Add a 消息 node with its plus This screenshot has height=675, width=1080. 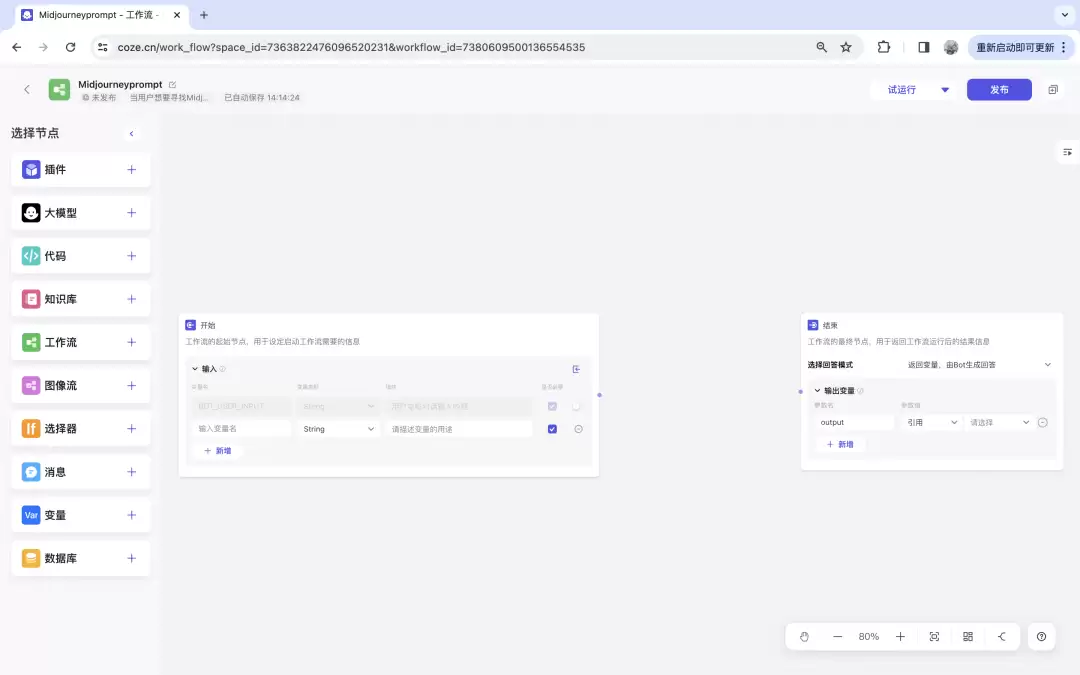(x=132, y=472)
